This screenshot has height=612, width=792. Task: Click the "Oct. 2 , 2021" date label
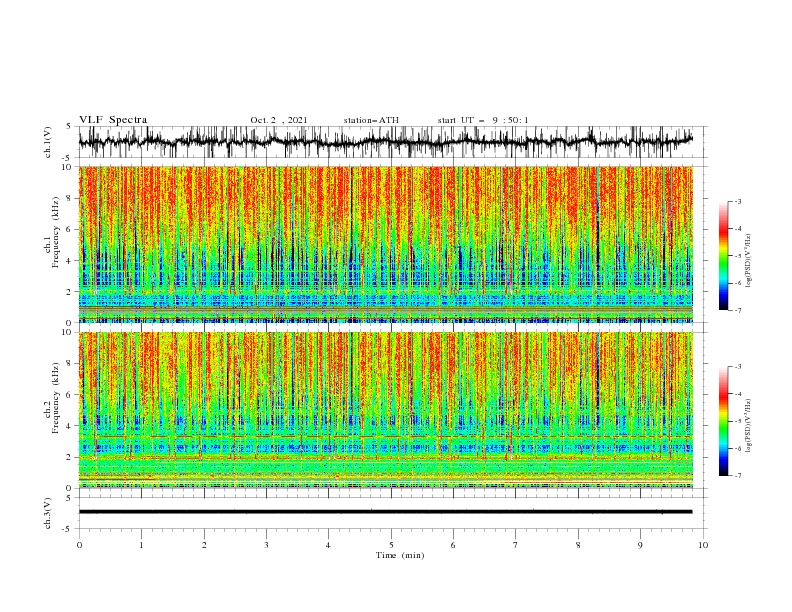[x=279, y=120]
